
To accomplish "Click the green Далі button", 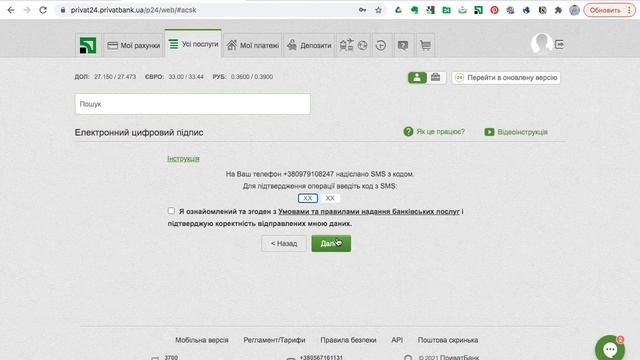I will click(331, 244).
